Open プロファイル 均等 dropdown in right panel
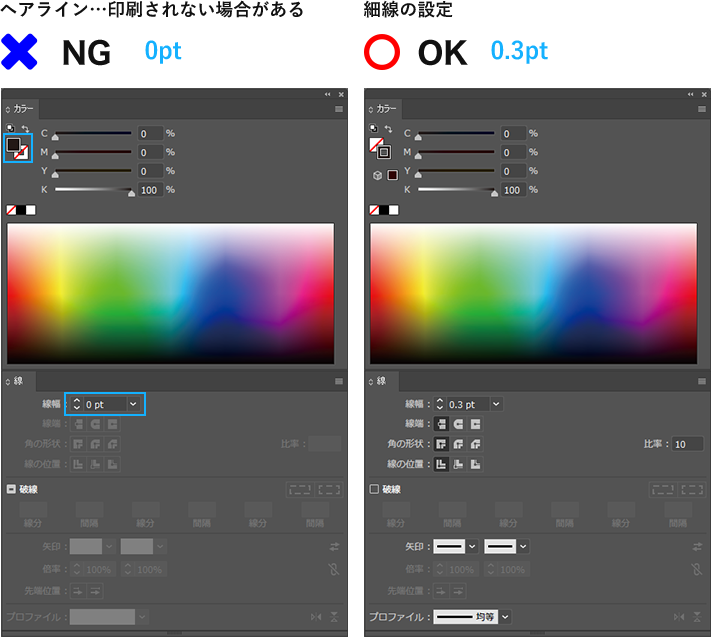Viewport: 711px width, 637px height. pyautogui.click(x=505, y=617)
